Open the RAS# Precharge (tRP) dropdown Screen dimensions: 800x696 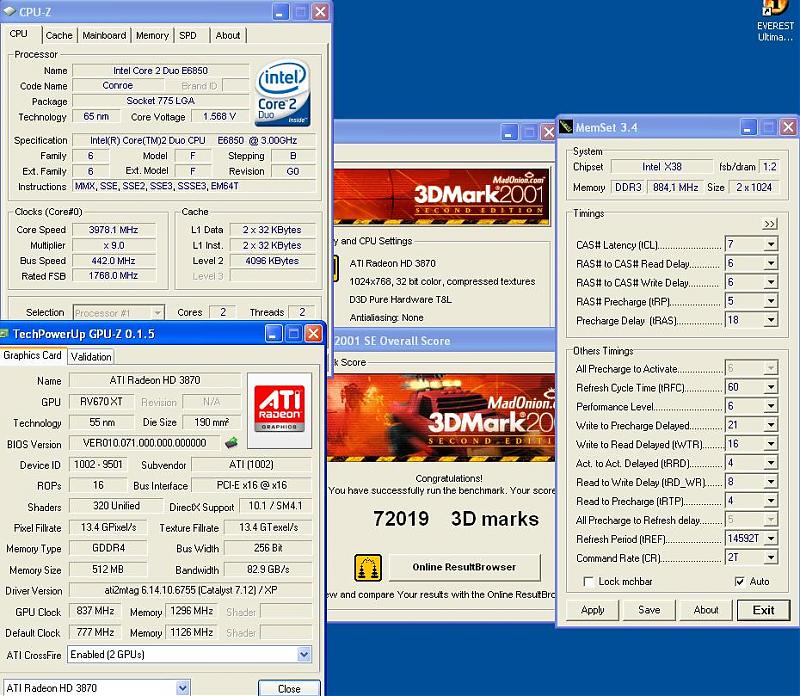771,301
